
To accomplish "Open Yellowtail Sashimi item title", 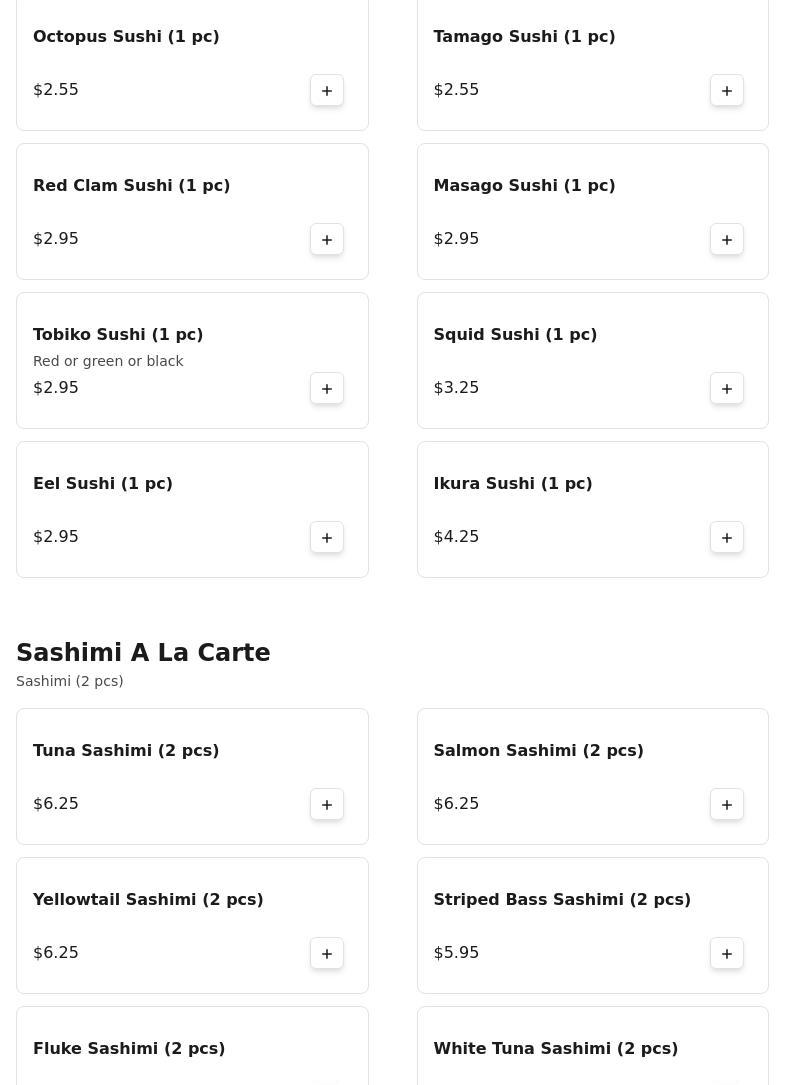I will tap(148, 899).
